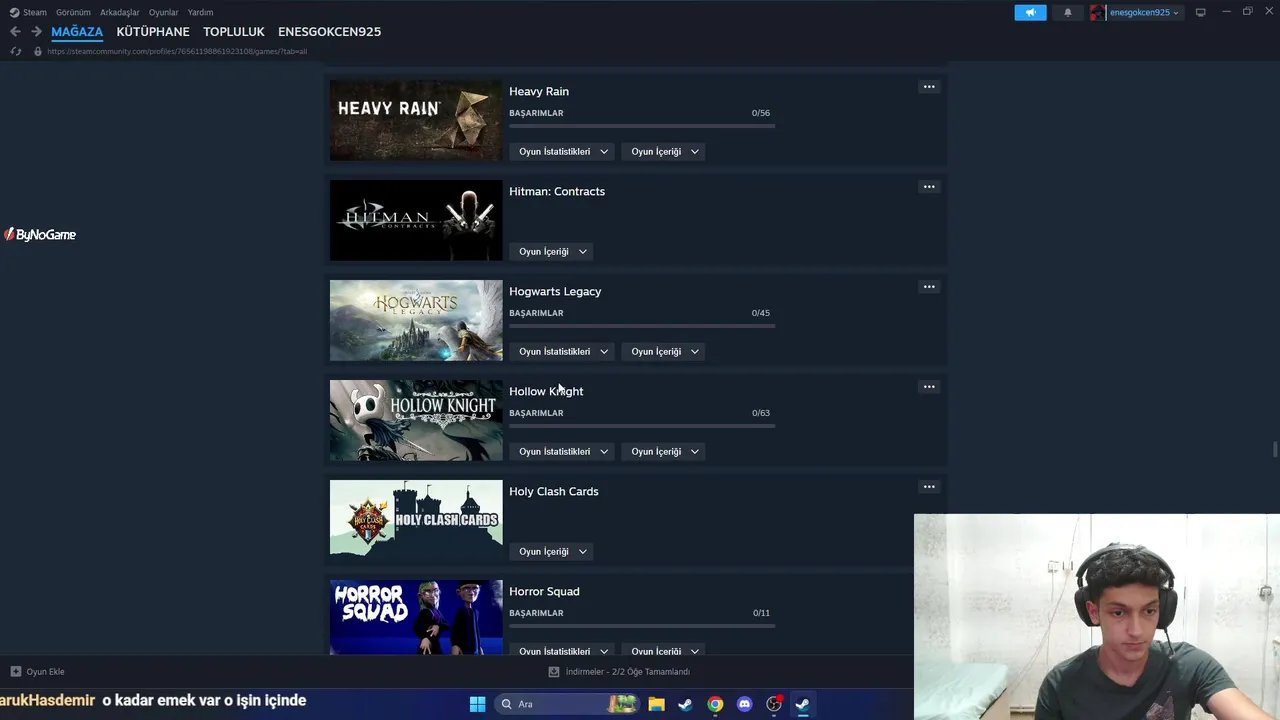Expand Holy Clash Cards Oyun İçeriği dropdown
This screenshot has height=720, width=1280.
coord(551,551)
